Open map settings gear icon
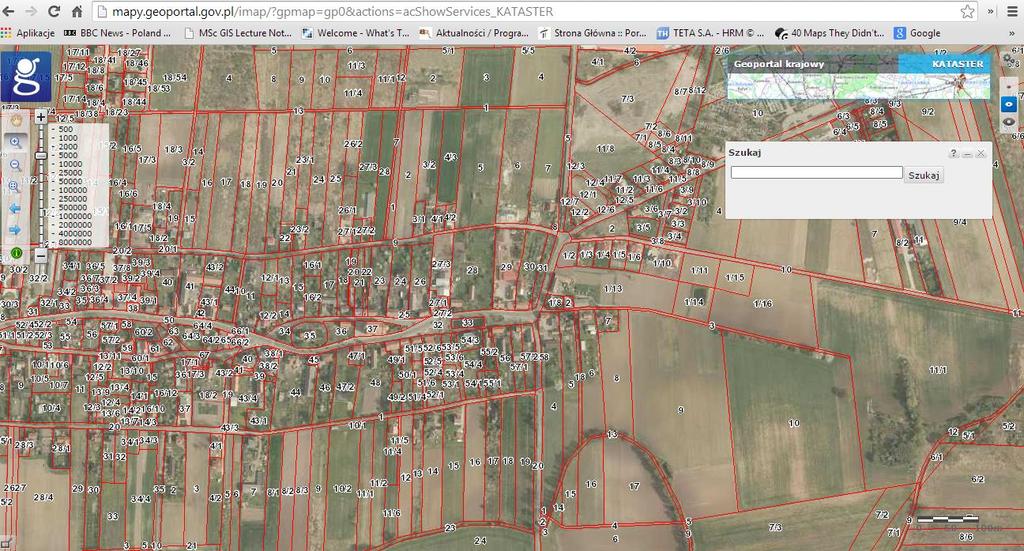 coord(1009,61)
